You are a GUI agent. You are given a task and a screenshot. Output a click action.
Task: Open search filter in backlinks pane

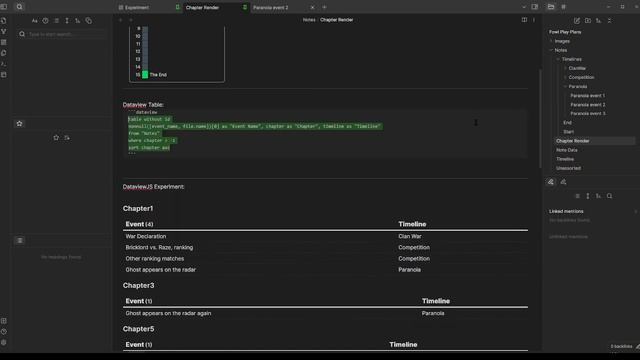pos(609,196)
